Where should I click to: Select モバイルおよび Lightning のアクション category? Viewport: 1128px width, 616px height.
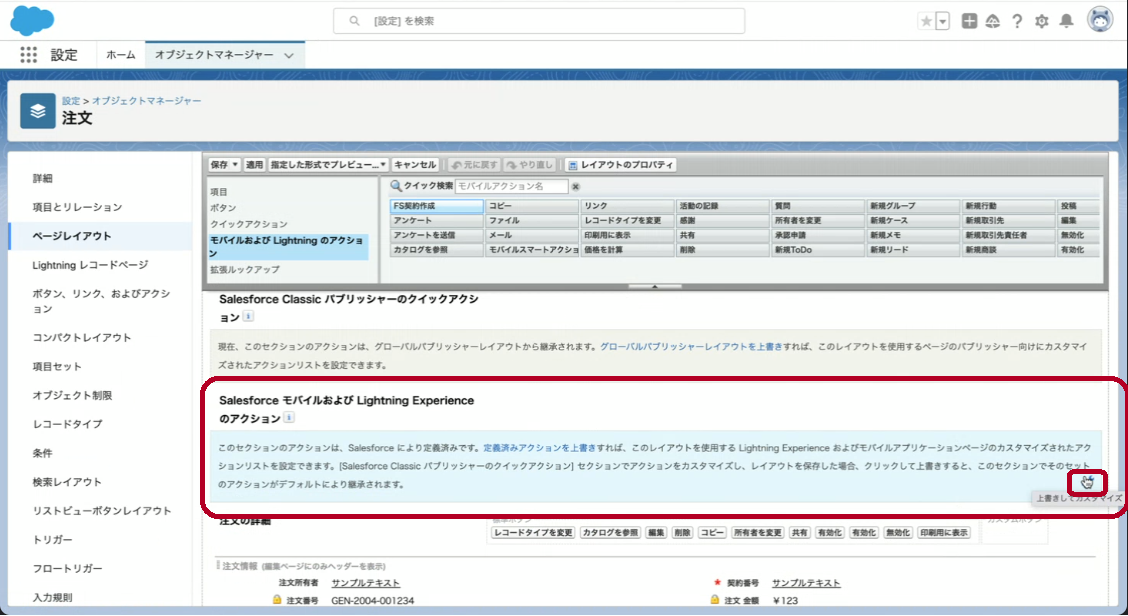288,247
